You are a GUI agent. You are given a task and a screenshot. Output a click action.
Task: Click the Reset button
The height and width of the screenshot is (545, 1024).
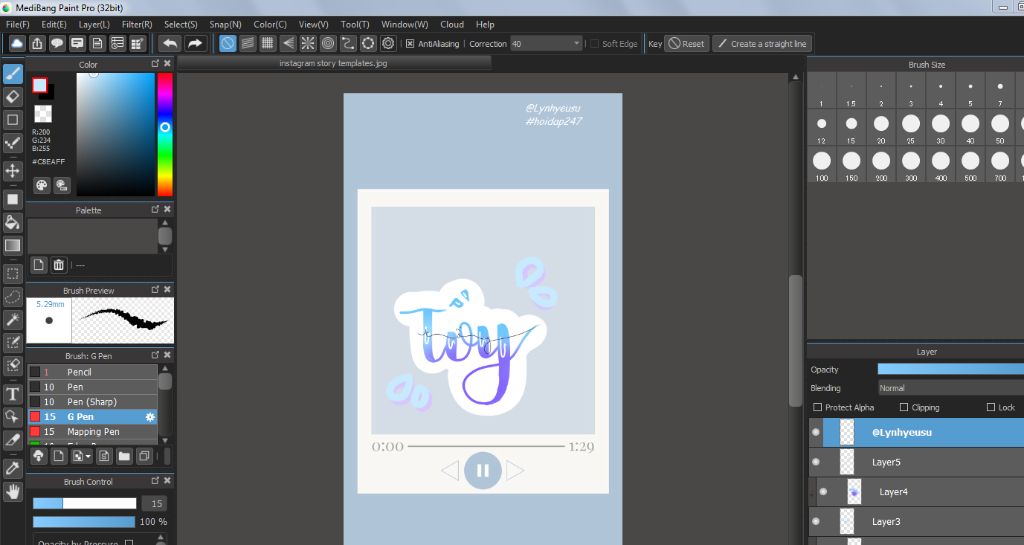[x=686, y=44]
